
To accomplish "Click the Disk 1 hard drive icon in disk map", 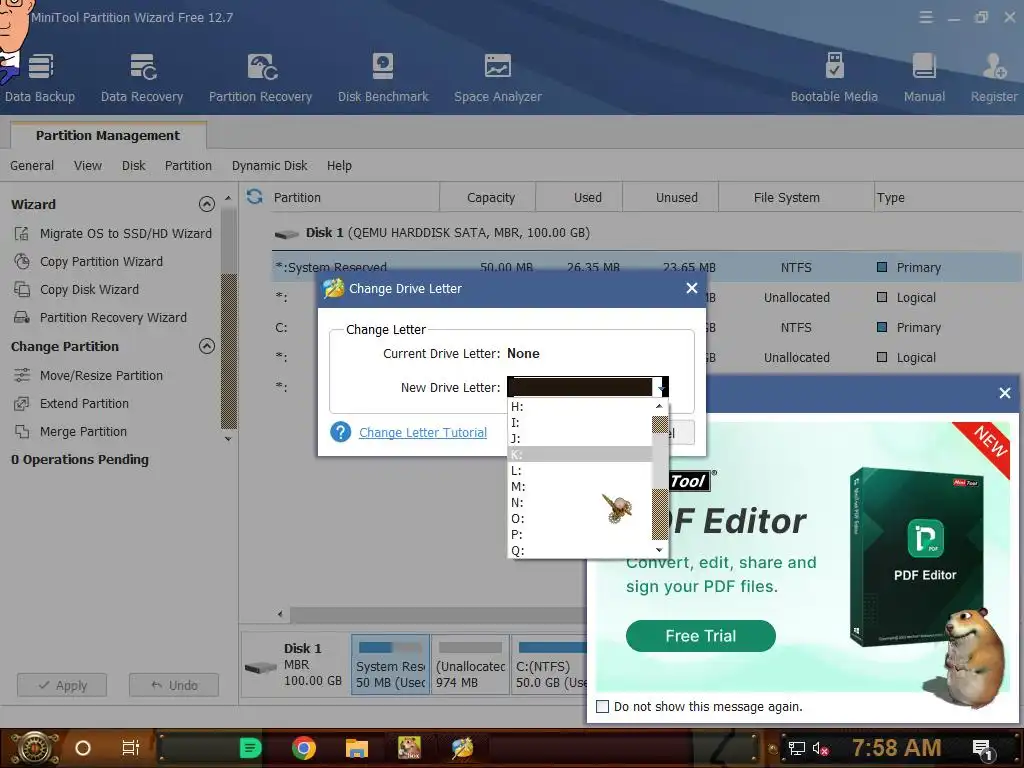I will coord(261,667).
